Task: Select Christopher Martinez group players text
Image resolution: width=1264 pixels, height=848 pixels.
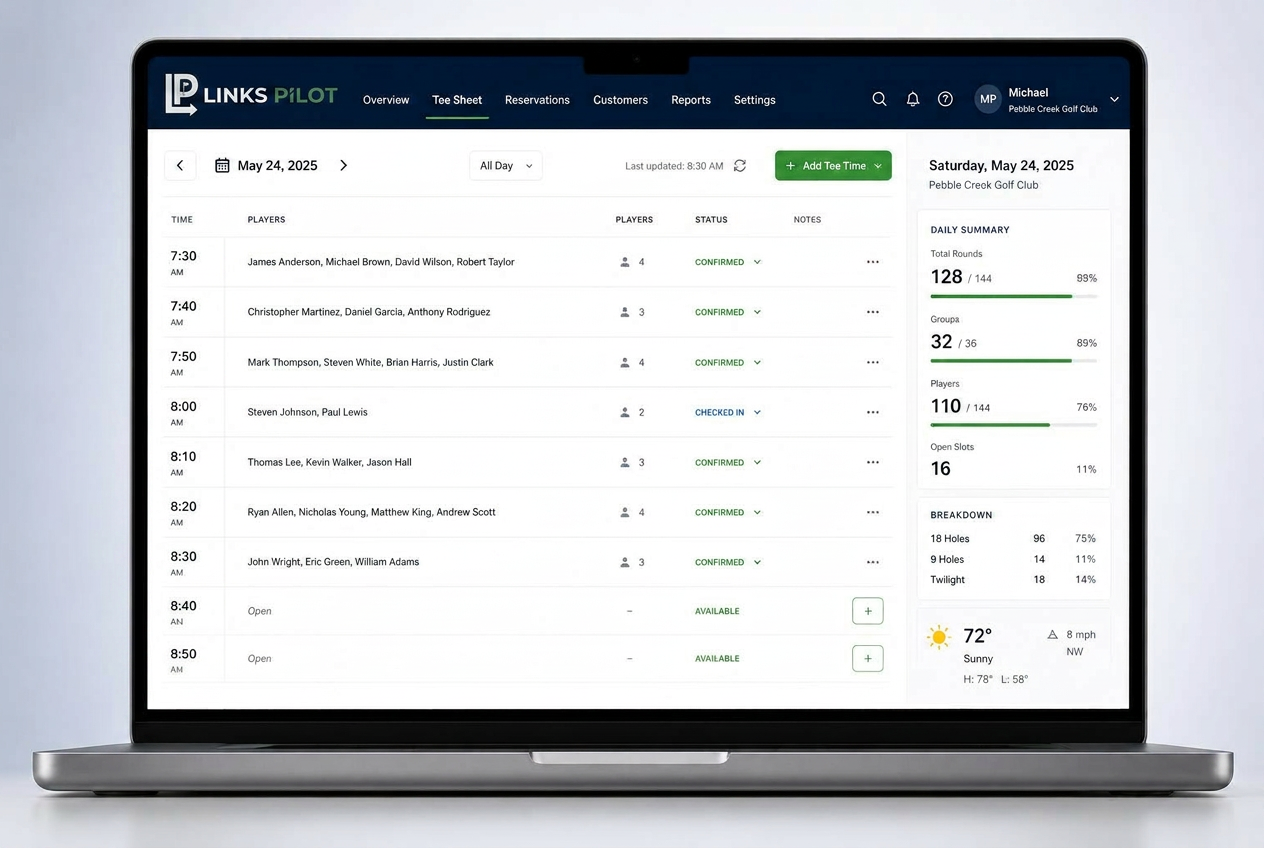Action: coord(369,312)
